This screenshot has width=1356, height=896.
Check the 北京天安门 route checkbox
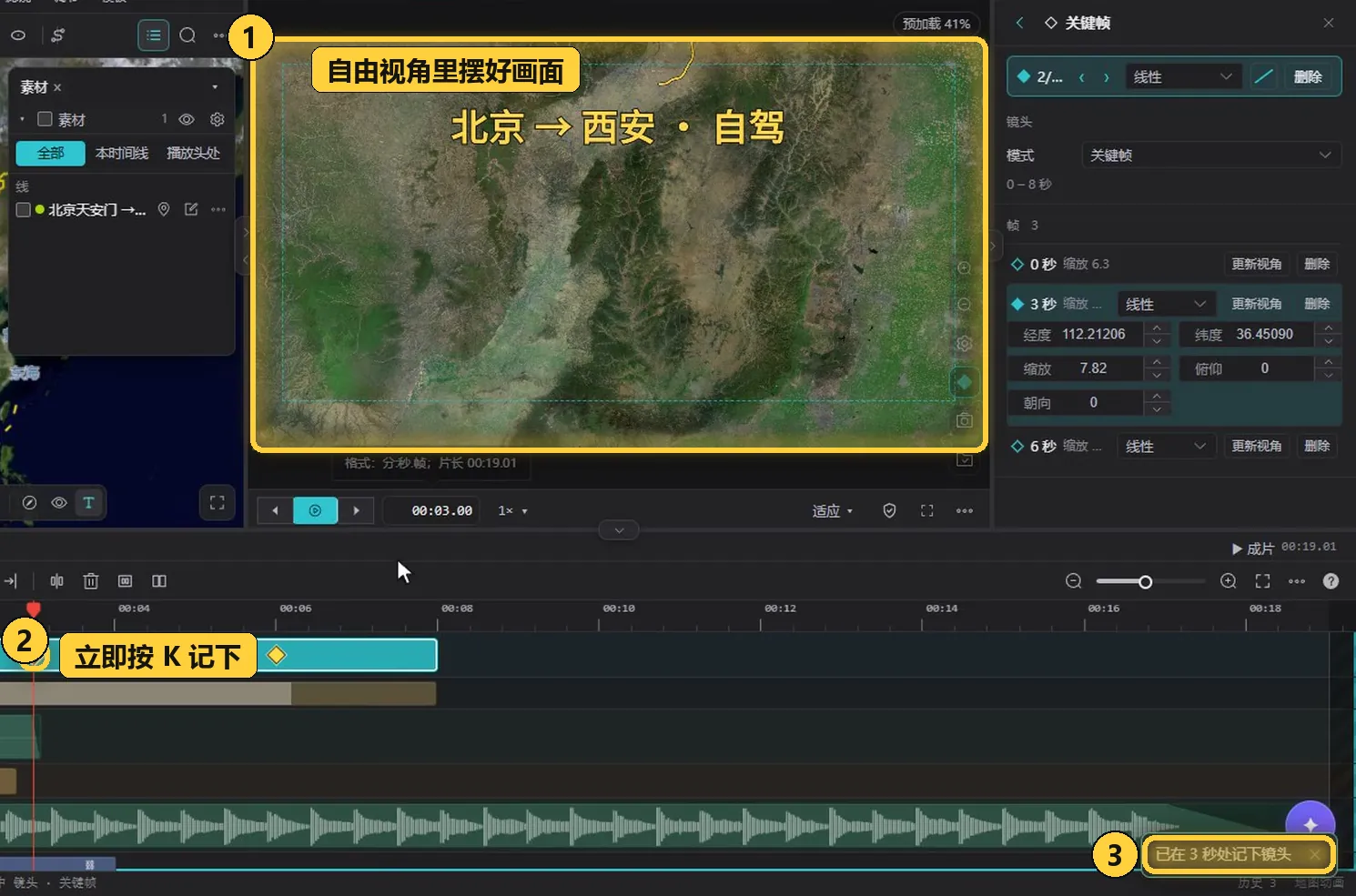pos(24,210)
